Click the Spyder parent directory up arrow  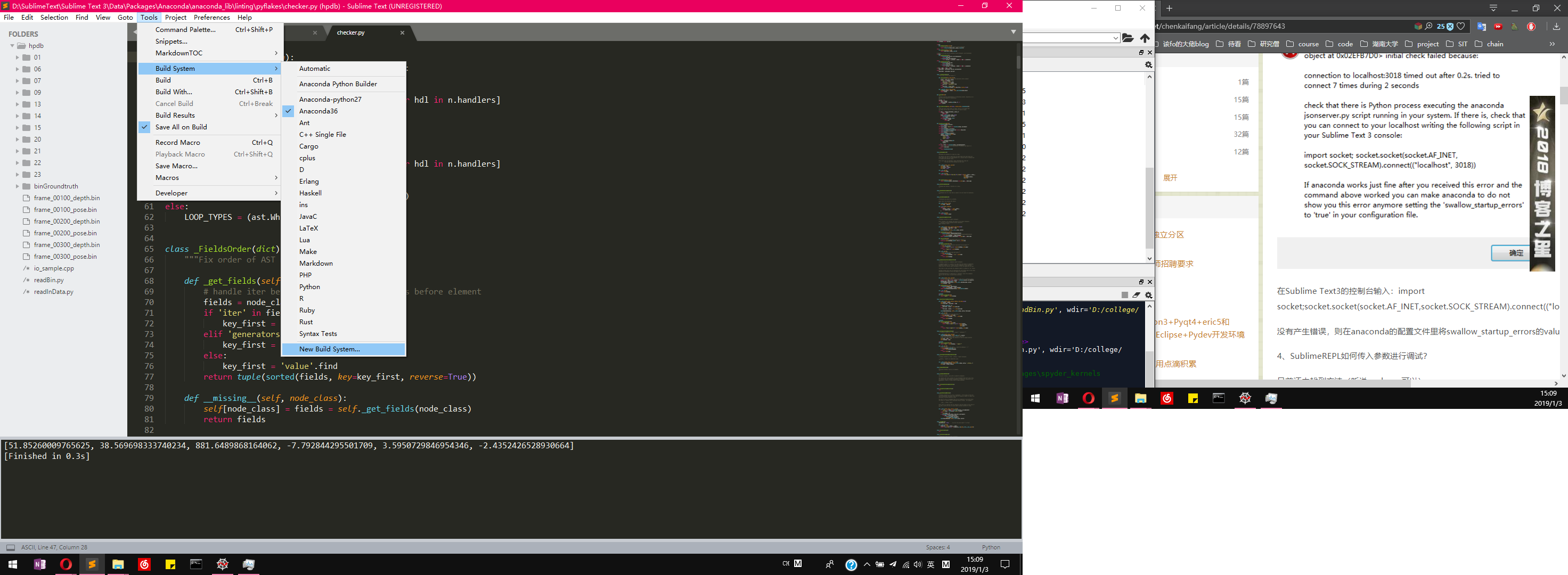click(1145, 38)
